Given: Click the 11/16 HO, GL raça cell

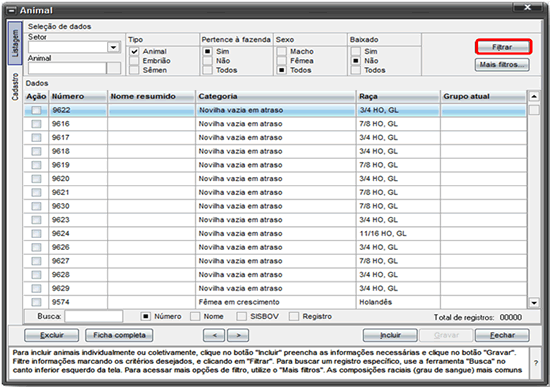Looking at the screenshot, I should point(398,233).
